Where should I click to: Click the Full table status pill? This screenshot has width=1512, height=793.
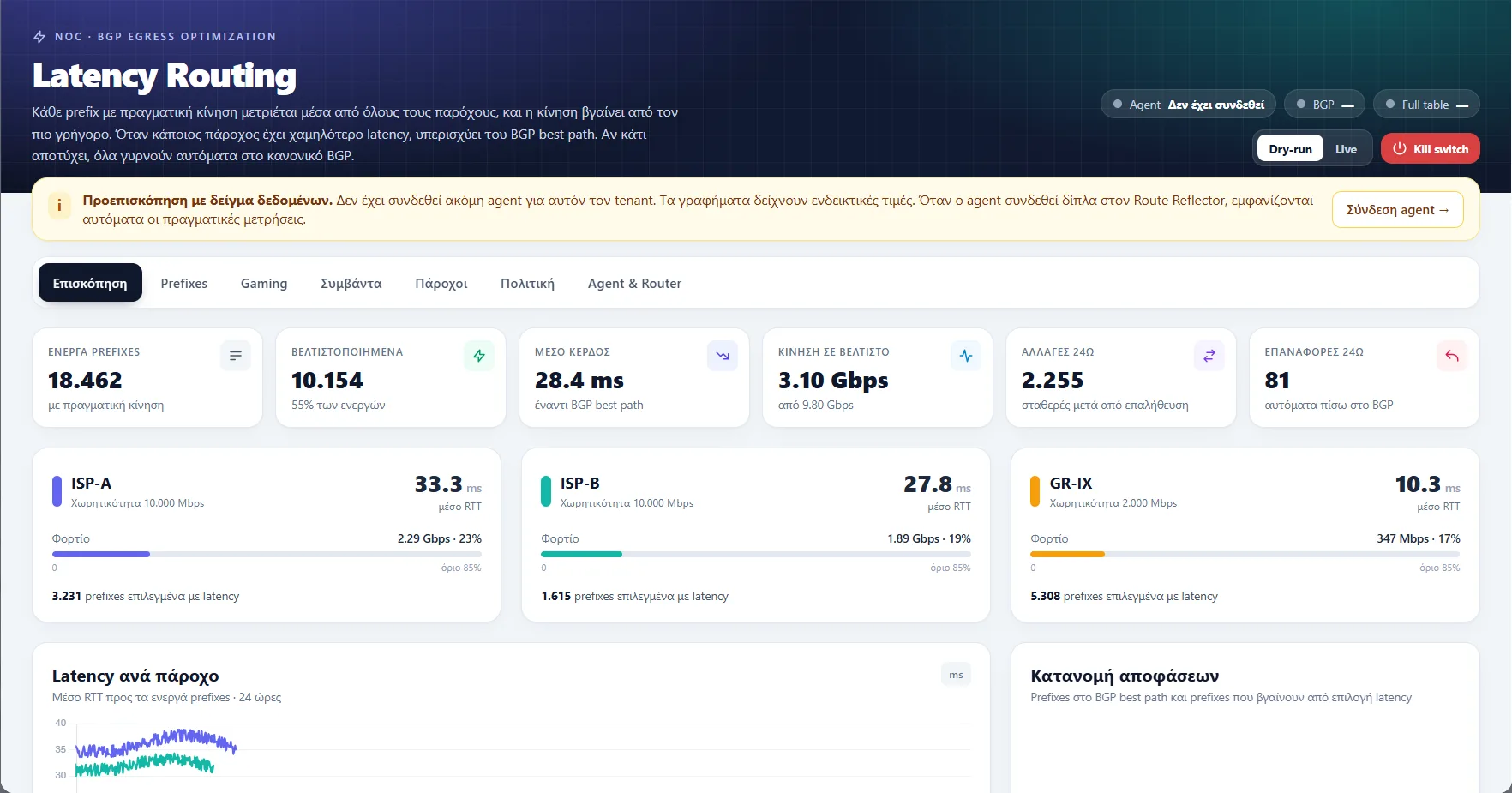click(x=1426, y=105)
